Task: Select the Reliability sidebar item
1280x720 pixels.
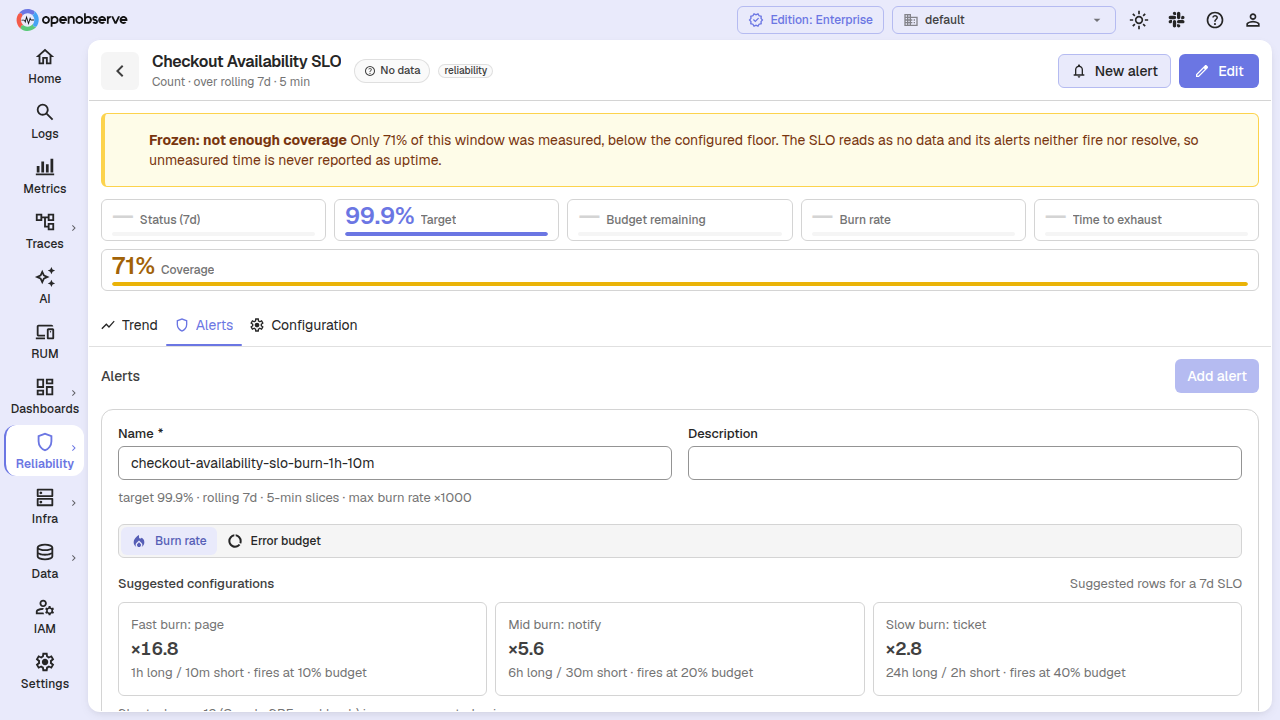Action: tap(44, 451)
